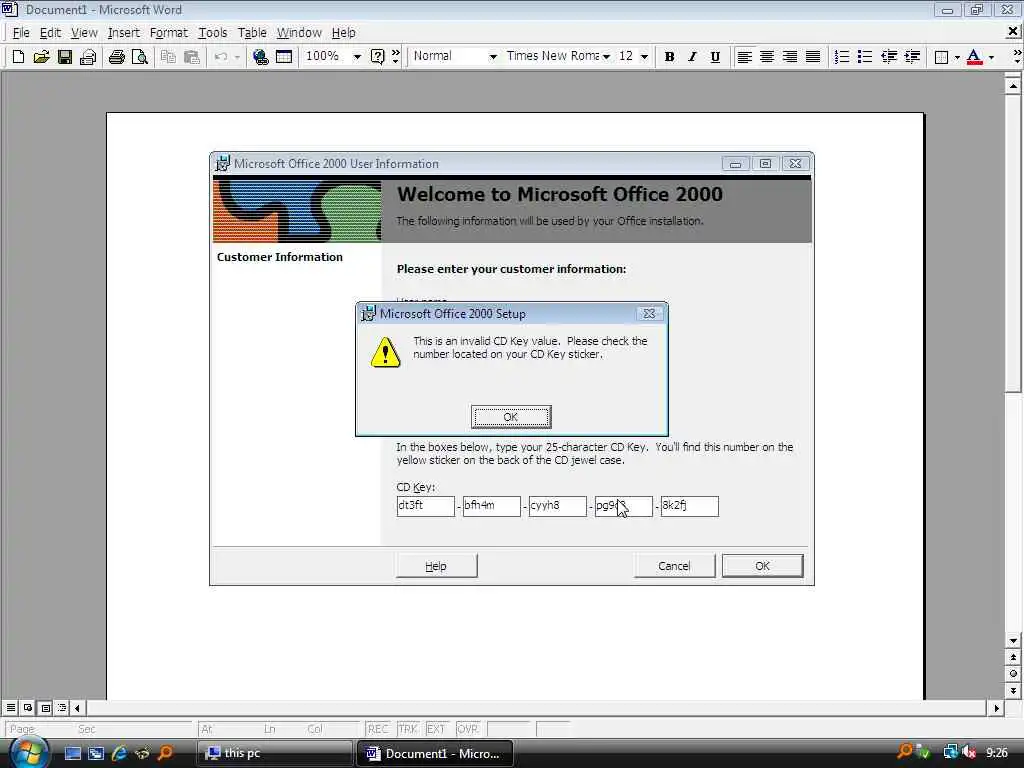The image size is (1024, 768).
Task: Click OK in the invalid CD Key dialog
Action: 511,417
